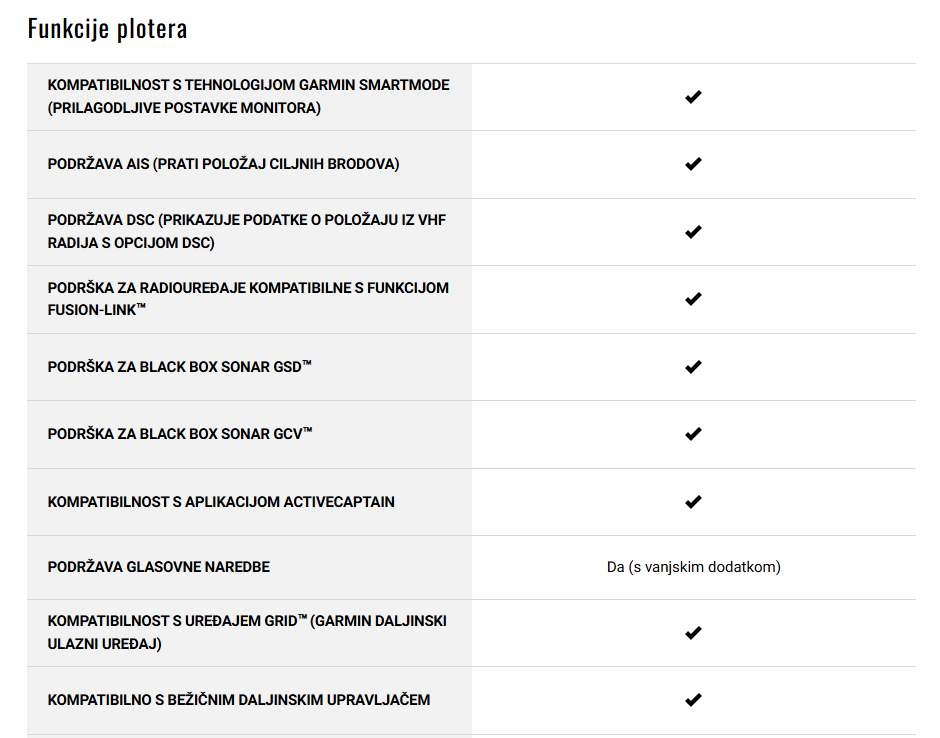Viewport: 940px width, 738px height.
Task: Click the checkmark for GRID device compatibility
Action: click(x=693, y=632)
